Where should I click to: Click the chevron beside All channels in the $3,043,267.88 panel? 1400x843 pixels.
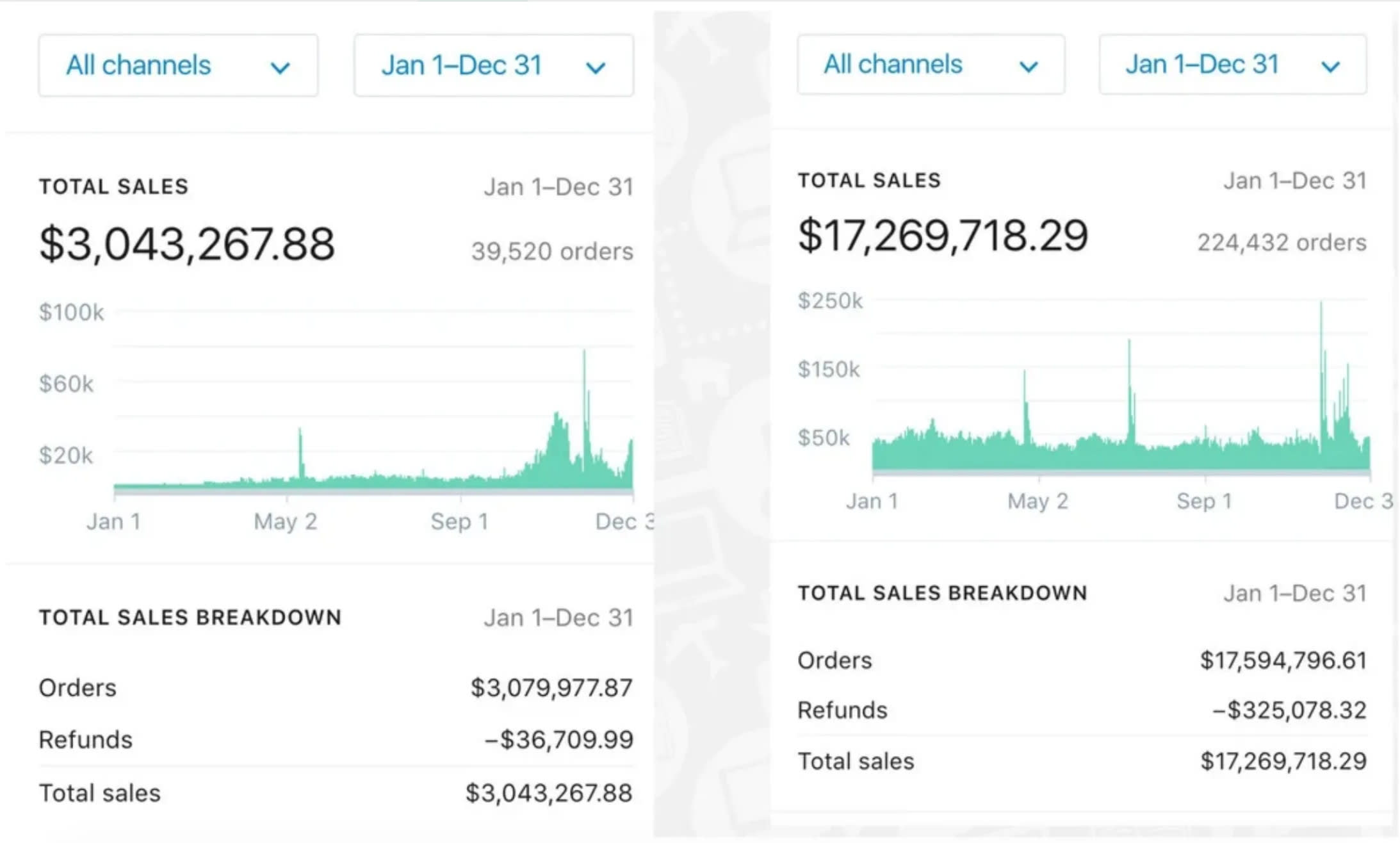coord(281,67)
